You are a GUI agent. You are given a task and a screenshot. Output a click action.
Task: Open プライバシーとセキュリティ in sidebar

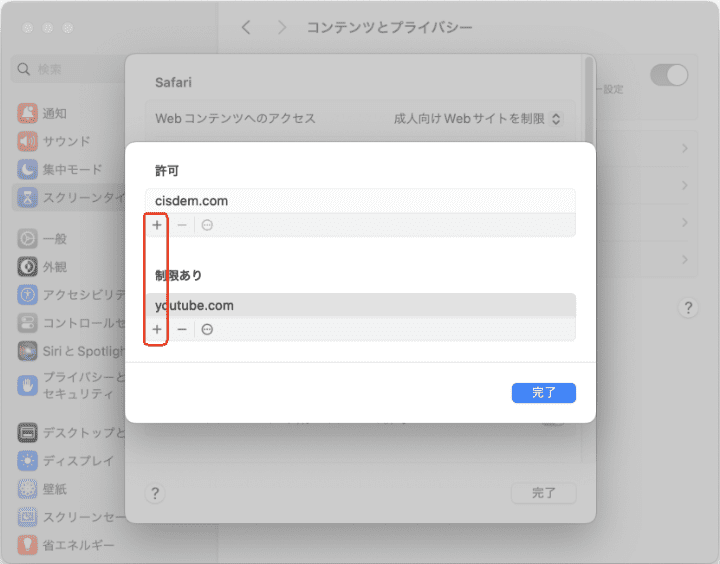[x=69, y=385]
